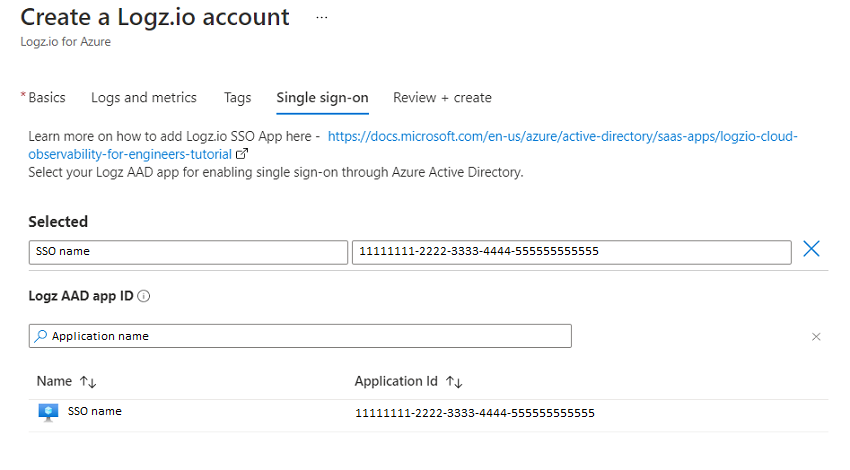
Task: Click the selected application ID field
Action: pyautogui.click(x=572, y=251)
